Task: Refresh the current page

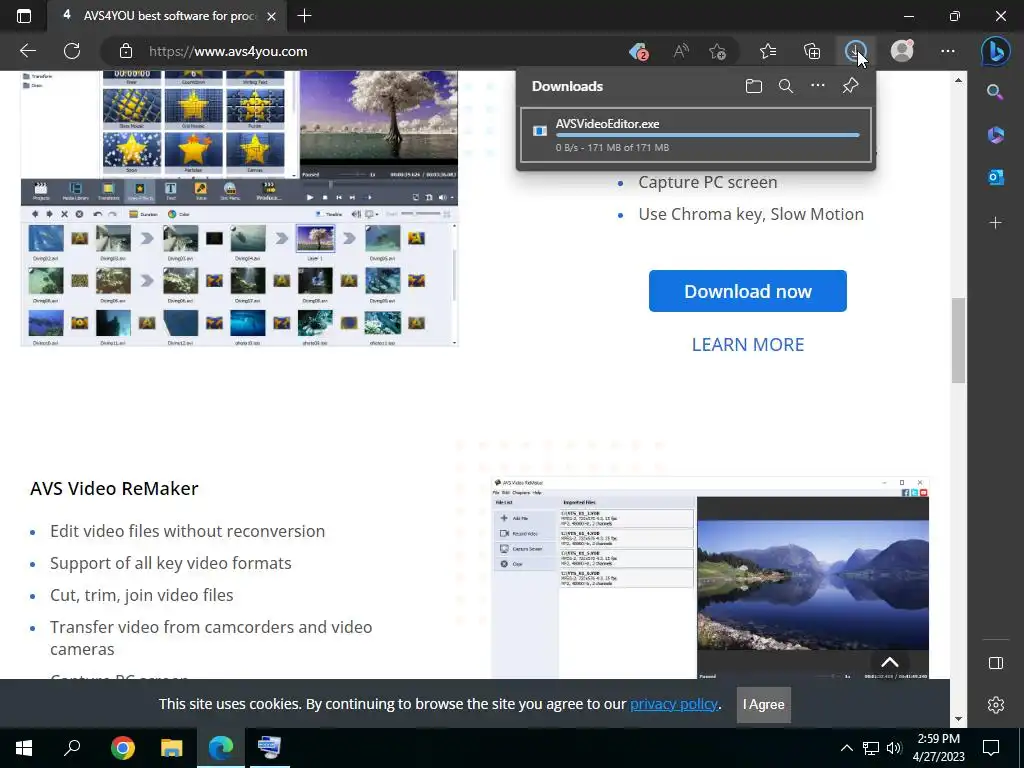Action: (72, 51)
